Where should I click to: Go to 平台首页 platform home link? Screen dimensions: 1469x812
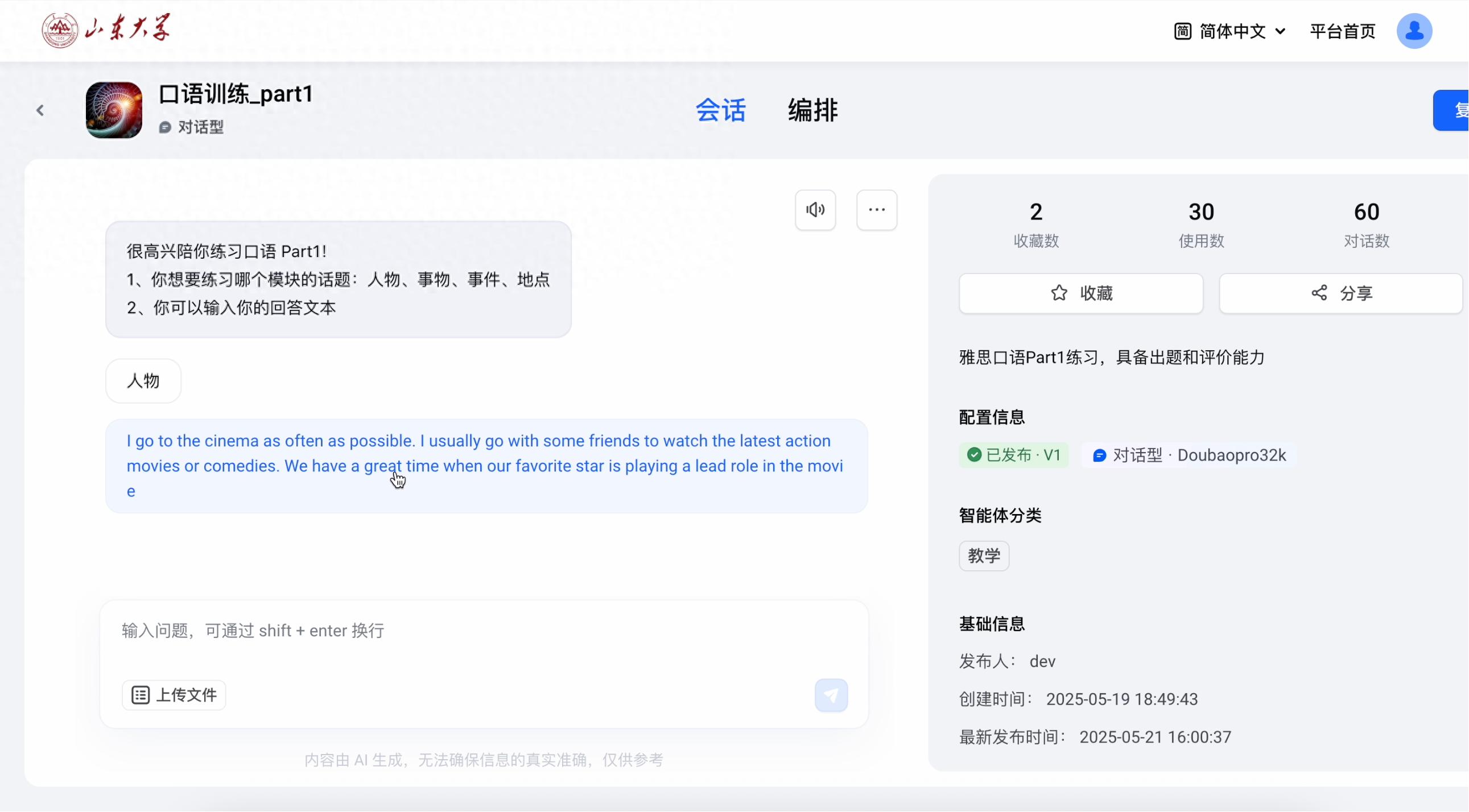pos(1342,31)
